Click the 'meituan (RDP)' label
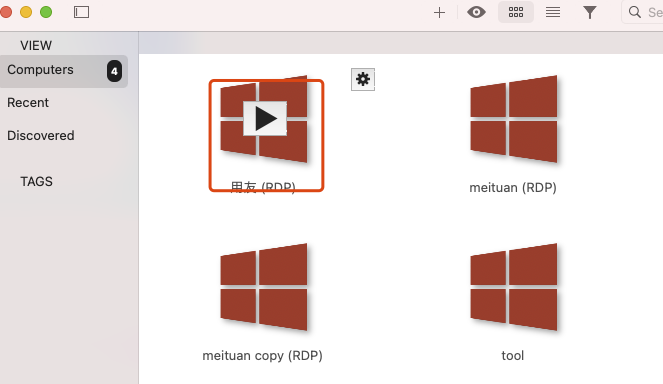 (x=513, y=187)
